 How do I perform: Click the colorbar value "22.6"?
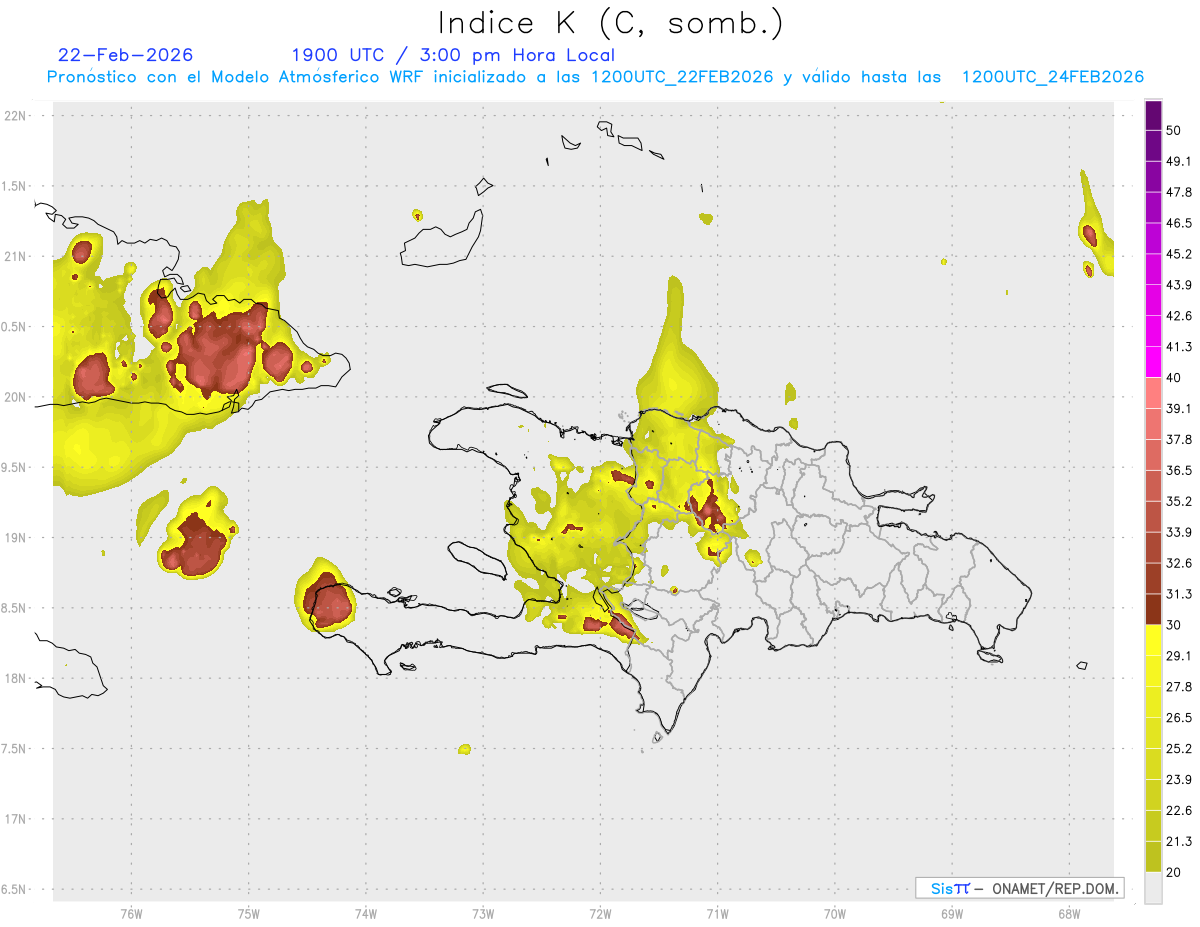pos(1179,811)
